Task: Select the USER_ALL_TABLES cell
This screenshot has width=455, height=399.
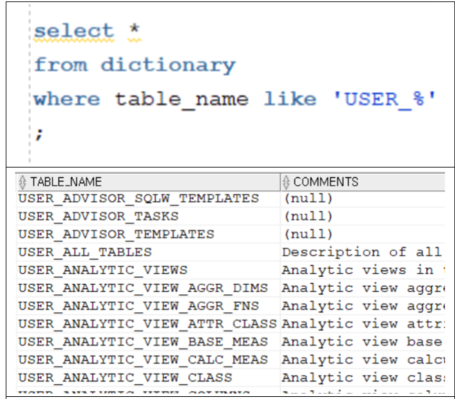Action: (148, 252)
